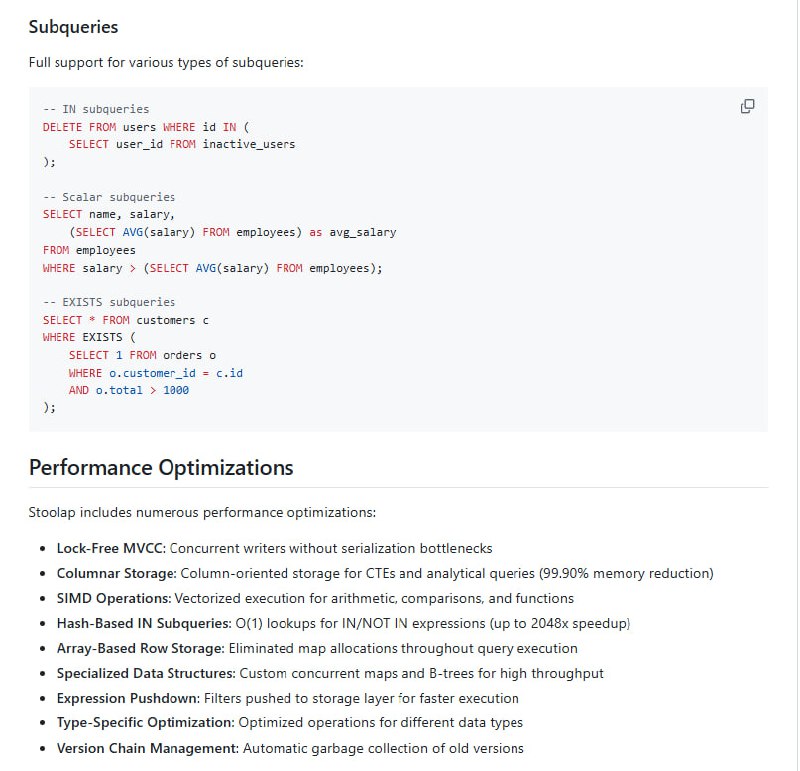Click the avg_salary alias in the code

point(363,232)
